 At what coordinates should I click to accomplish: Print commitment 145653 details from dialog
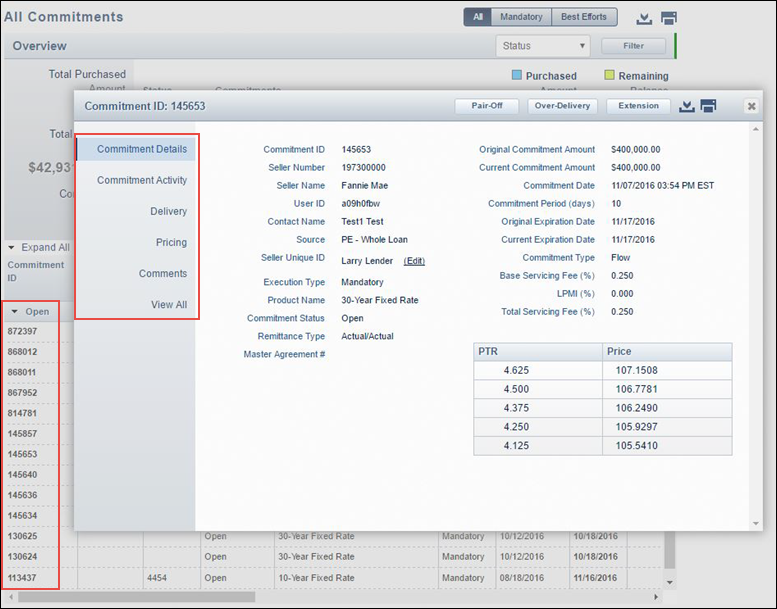coord(708,106)
